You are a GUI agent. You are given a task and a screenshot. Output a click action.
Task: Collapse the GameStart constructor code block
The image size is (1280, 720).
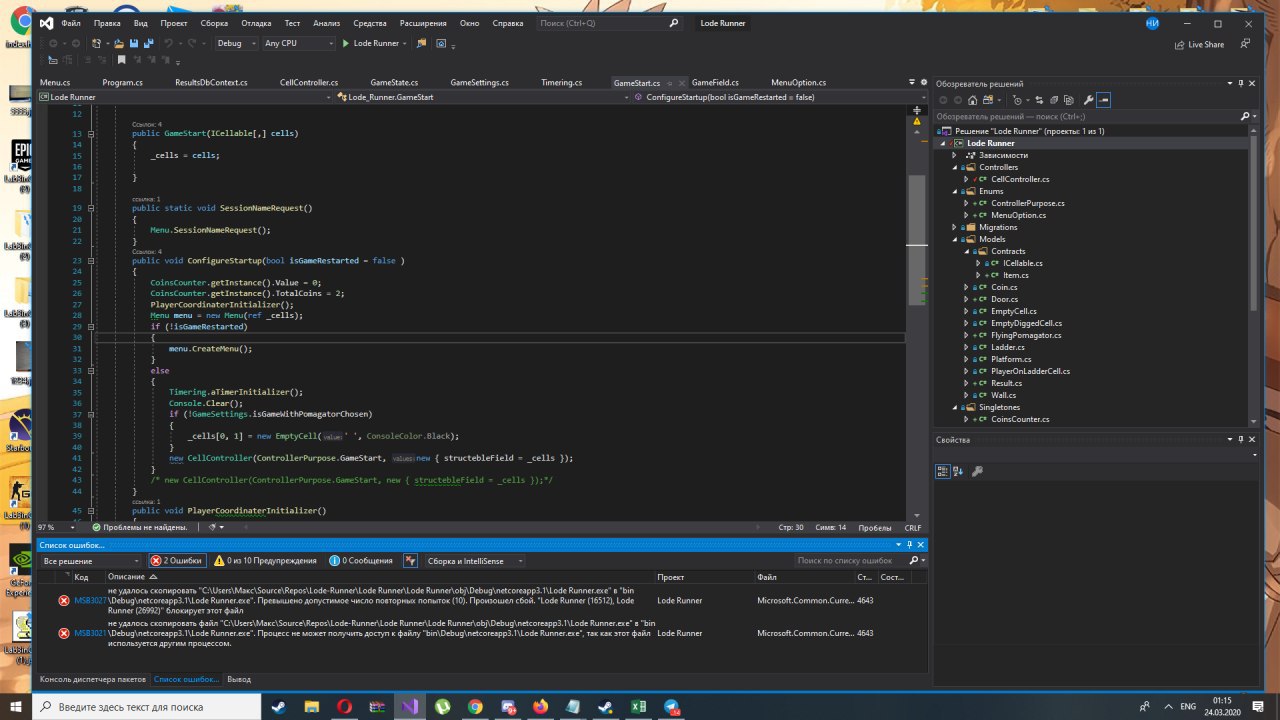90,133
